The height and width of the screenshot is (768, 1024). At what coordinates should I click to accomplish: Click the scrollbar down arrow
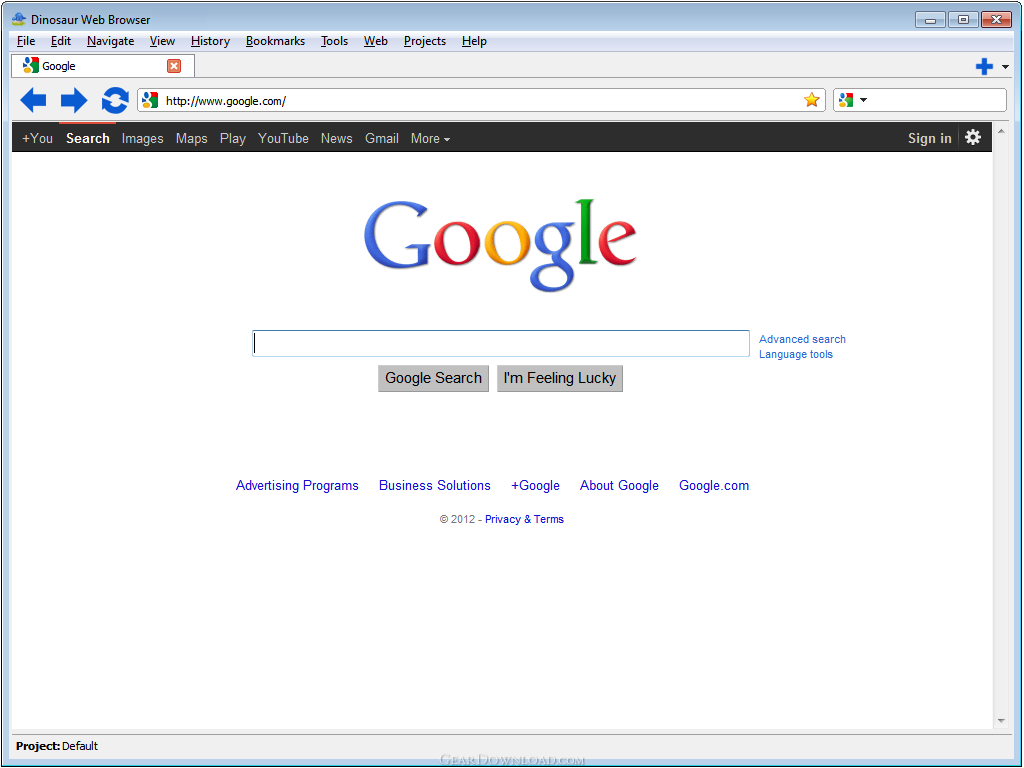[1000, 721]
